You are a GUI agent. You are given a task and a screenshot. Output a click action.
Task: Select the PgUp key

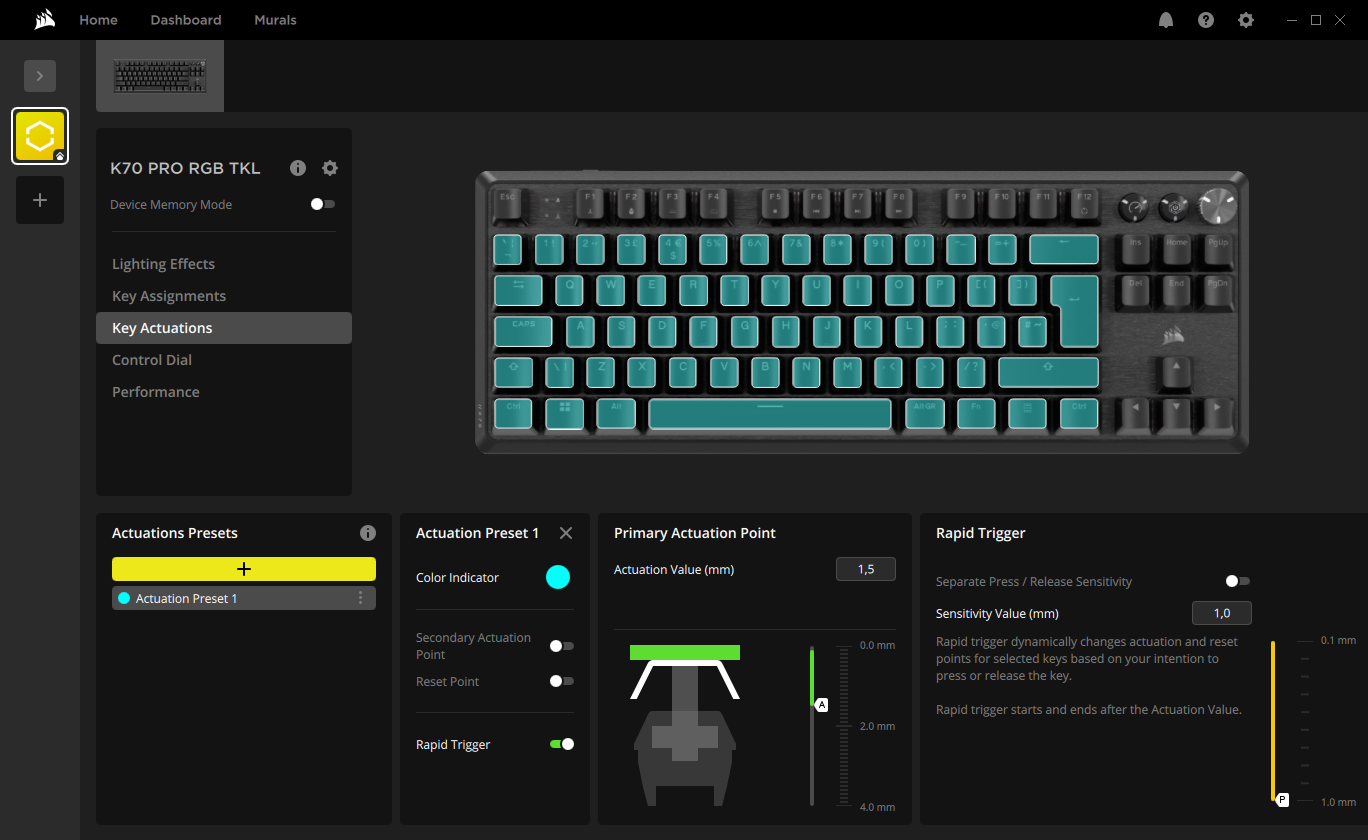coord(1217,250)
